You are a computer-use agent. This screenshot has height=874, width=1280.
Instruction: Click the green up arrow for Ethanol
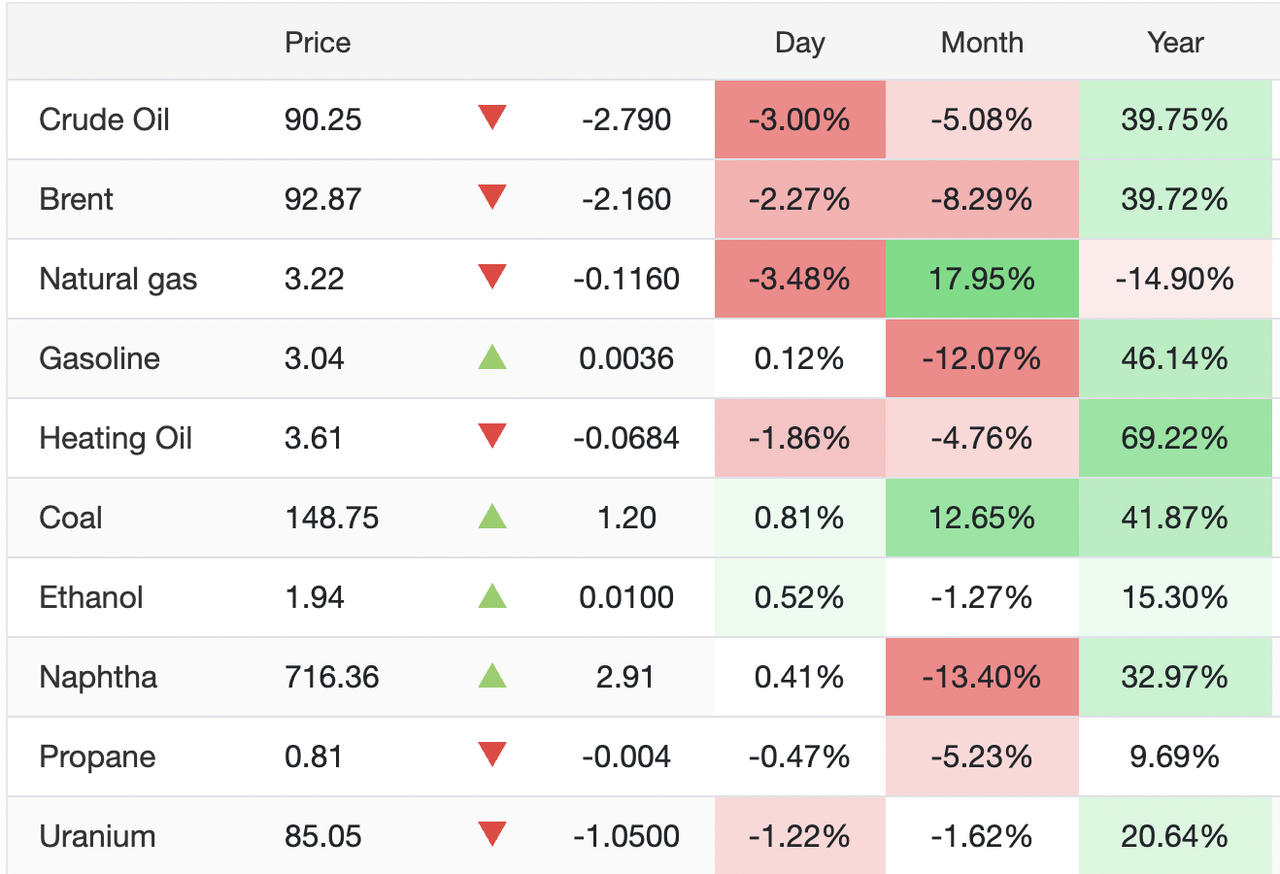click(x=492, y=595)
